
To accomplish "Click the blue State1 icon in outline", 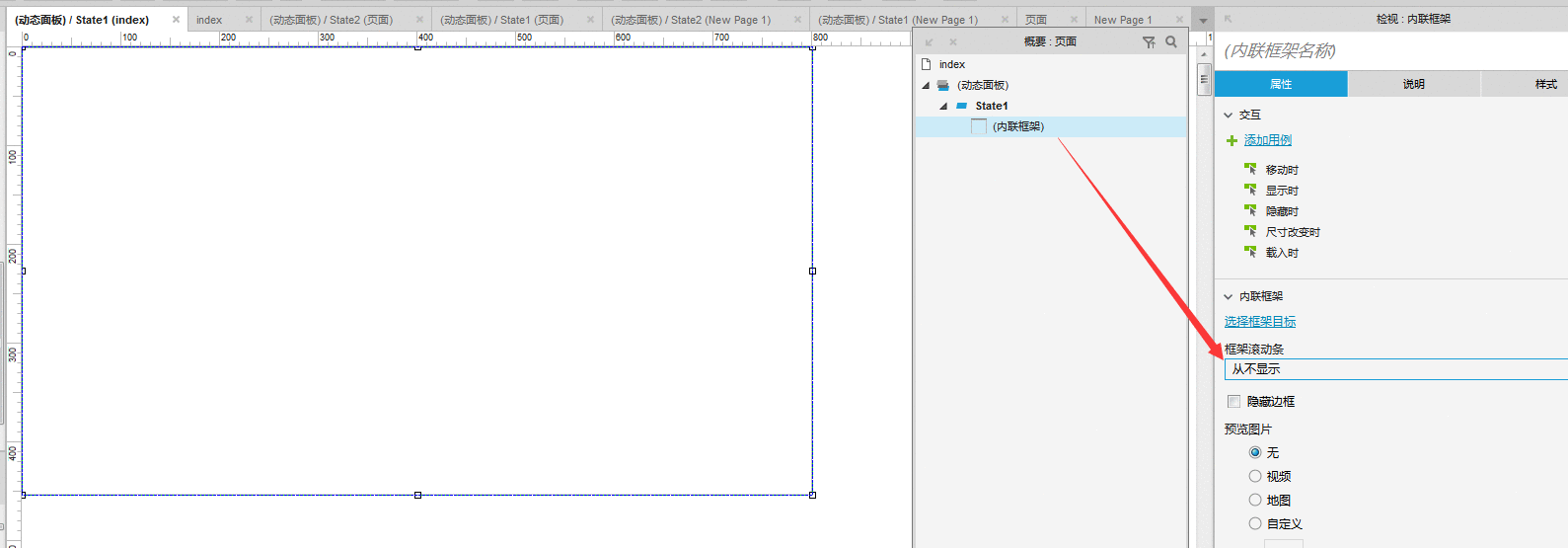I will pyautogui.click(x=962, y=106).
